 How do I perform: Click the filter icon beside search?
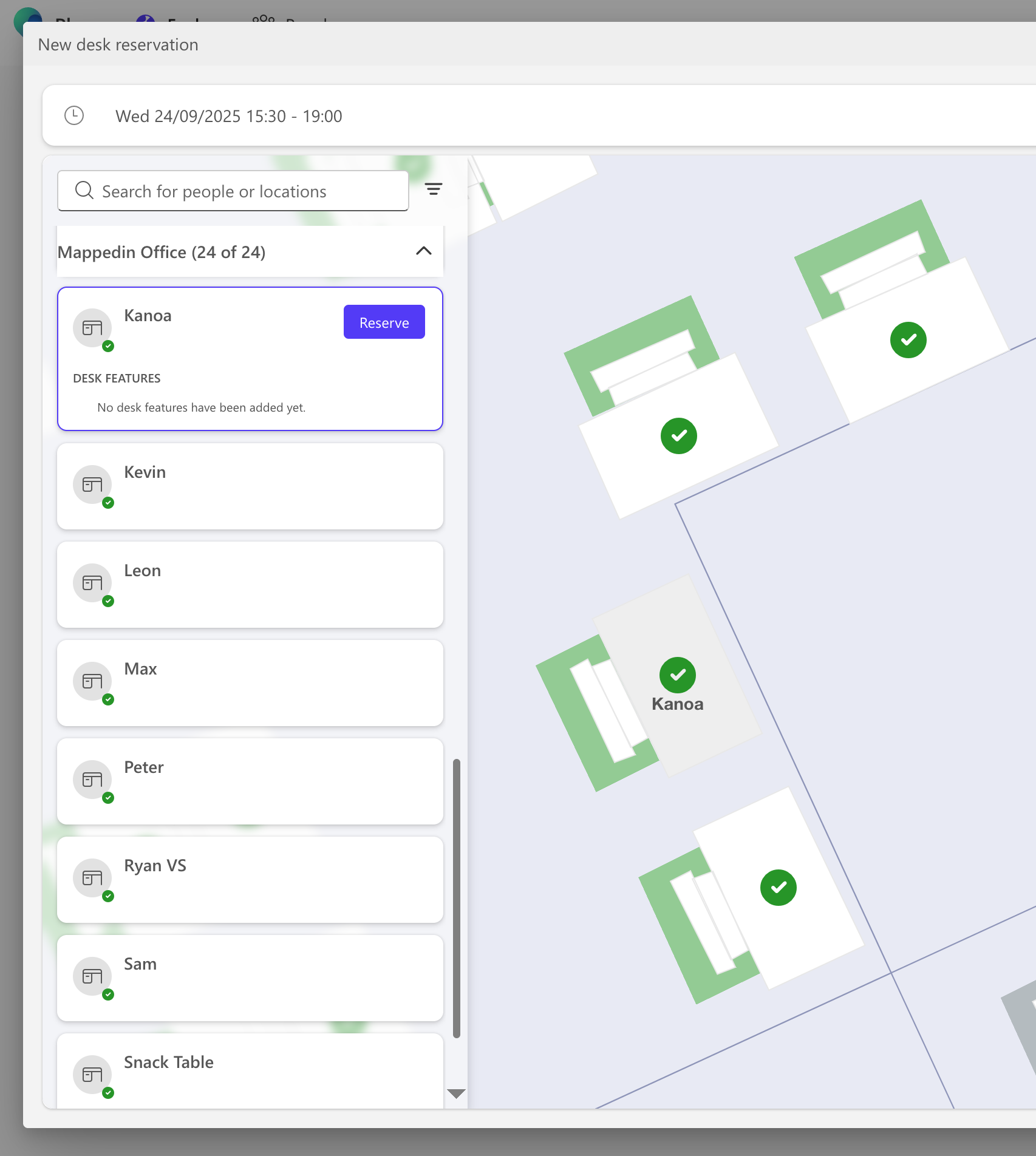click(x=433, y=189)
